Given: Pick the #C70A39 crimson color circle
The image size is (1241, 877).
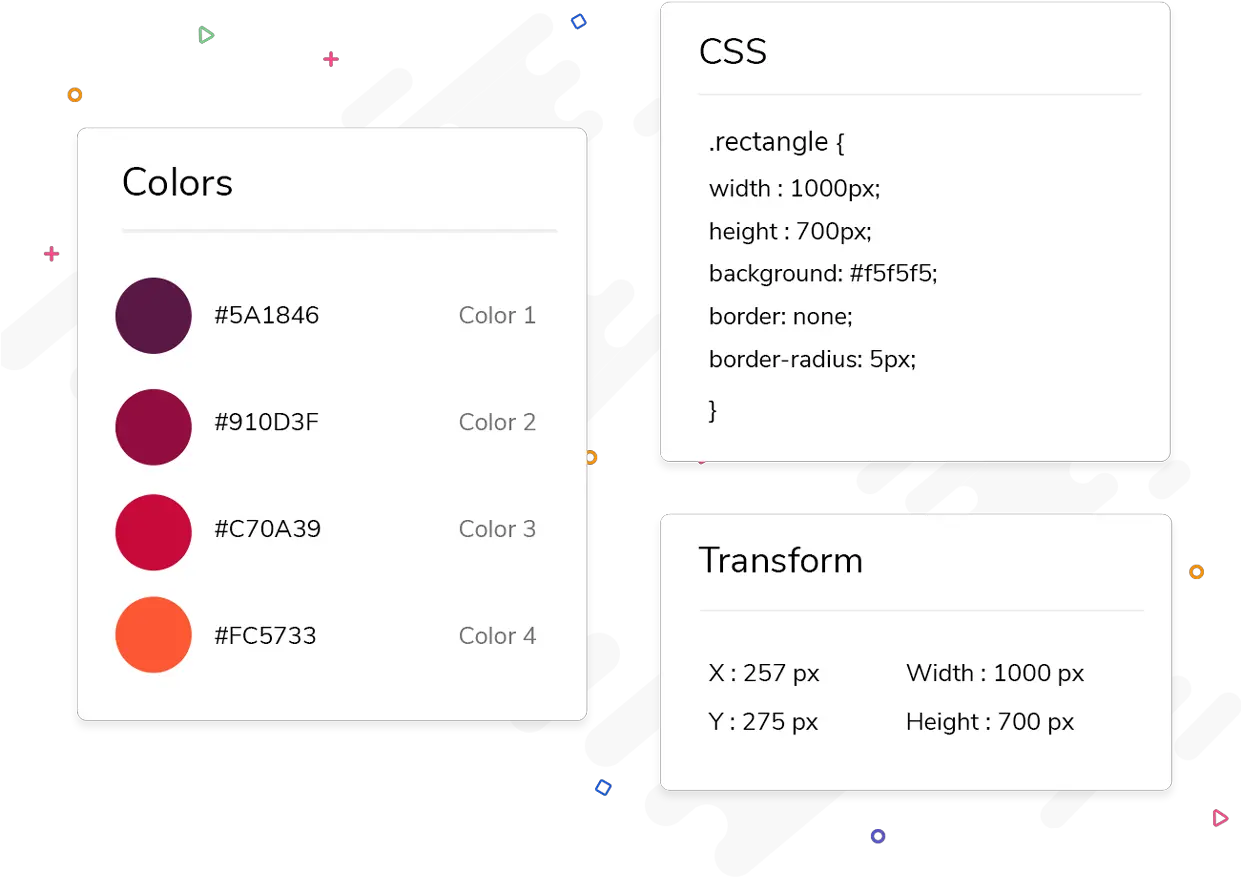Looking at the screenshot, I should click(x=153, y=533).
